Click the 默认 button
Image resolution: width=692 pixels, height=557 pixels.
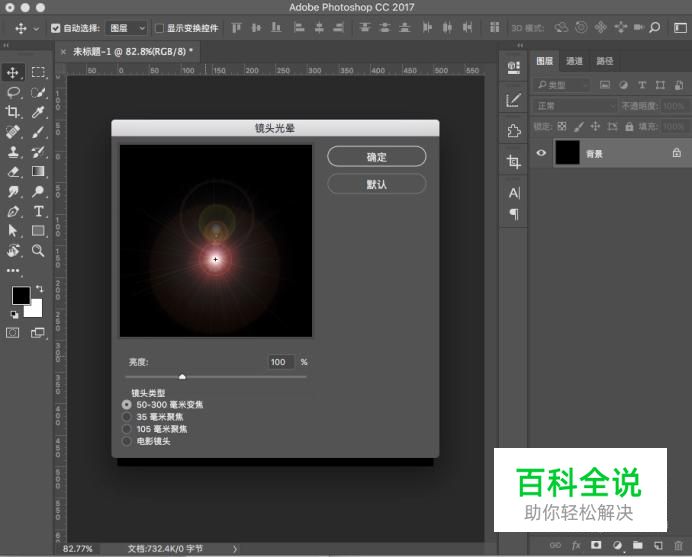point(376,184)
